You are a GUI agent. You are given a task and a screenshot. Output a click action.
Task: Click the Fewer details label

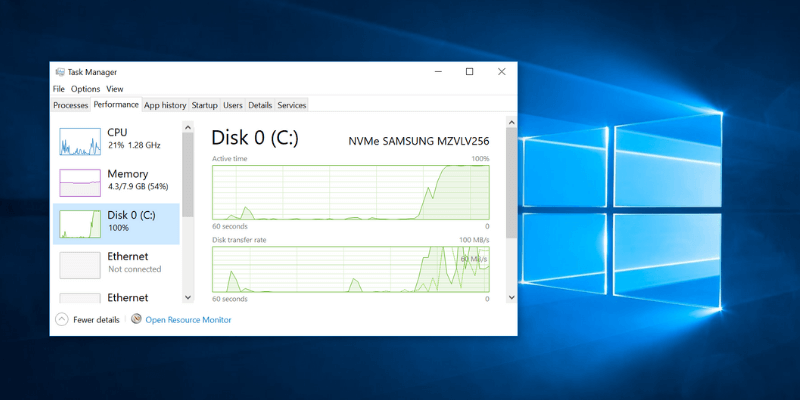coord(96,320)
